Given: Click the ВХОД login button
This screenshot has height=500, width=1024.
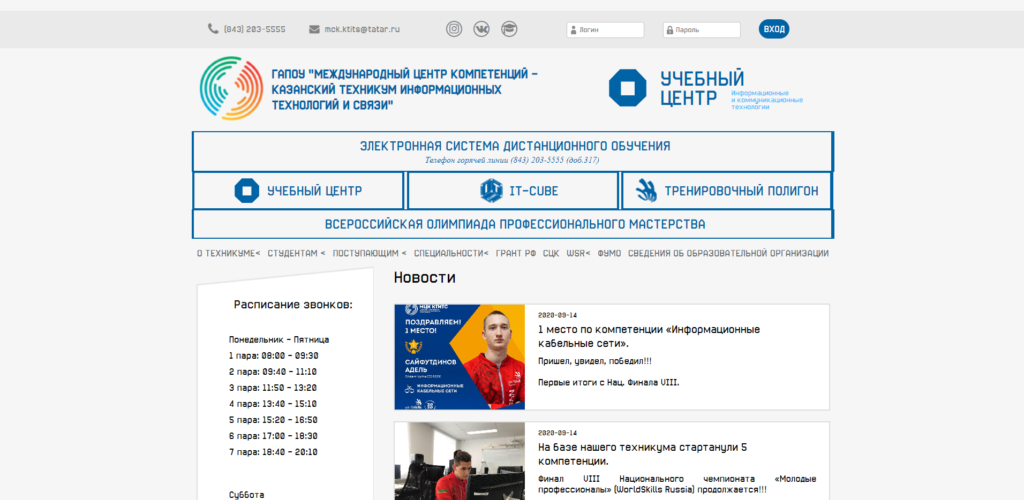Looking at the screenshot, I should (x=774, y=29).
